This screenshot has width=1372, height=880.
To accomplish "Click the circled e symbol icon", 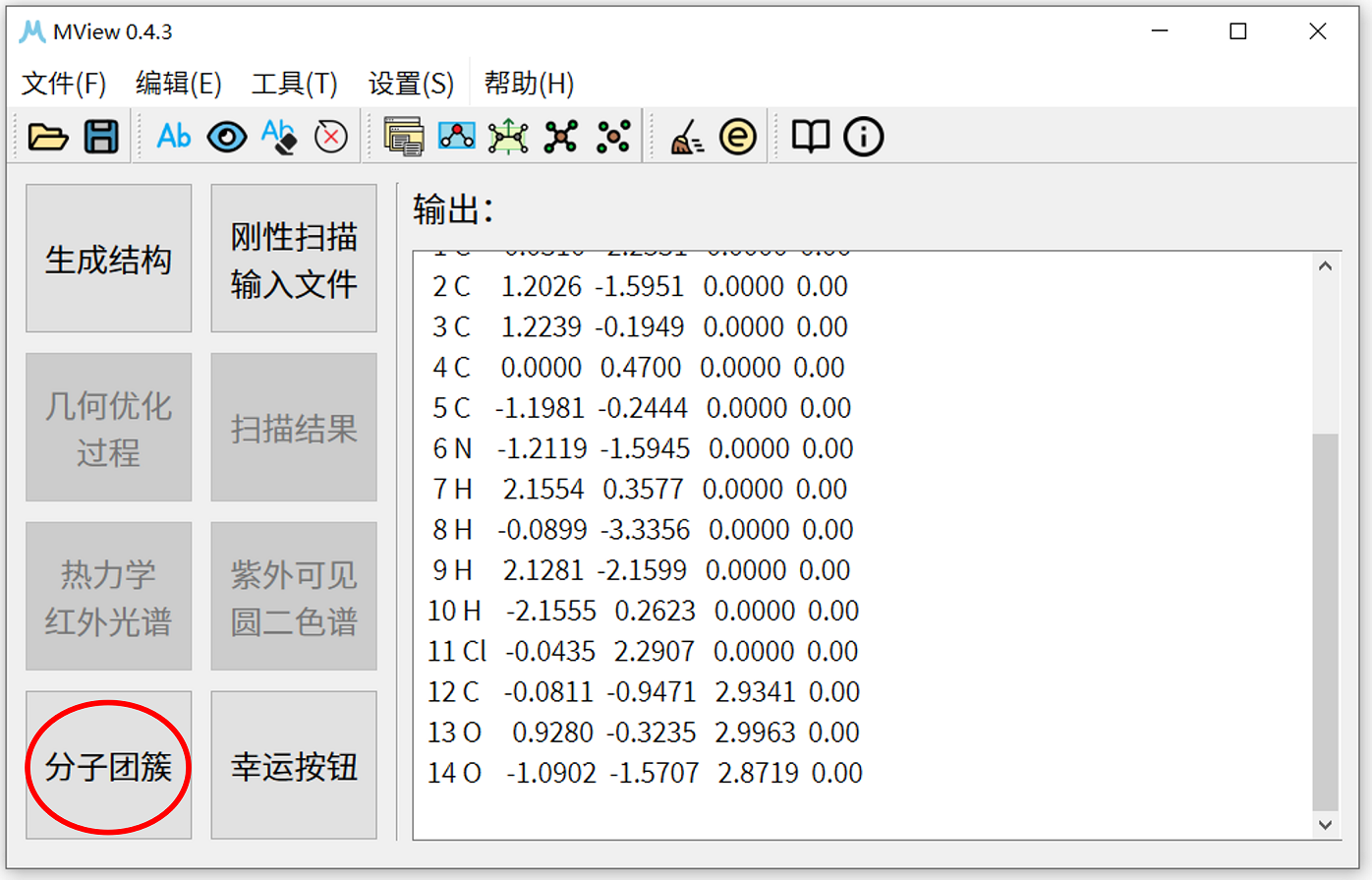I will tap(738, 137).
